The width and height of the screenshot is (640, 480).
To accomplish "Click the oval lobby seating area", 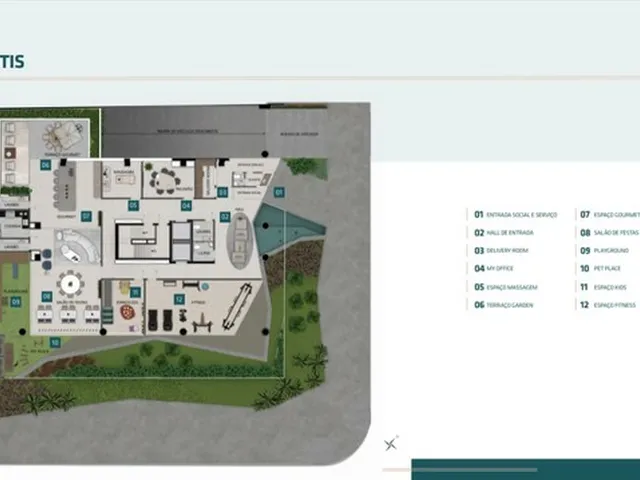I will click(240, 240).
